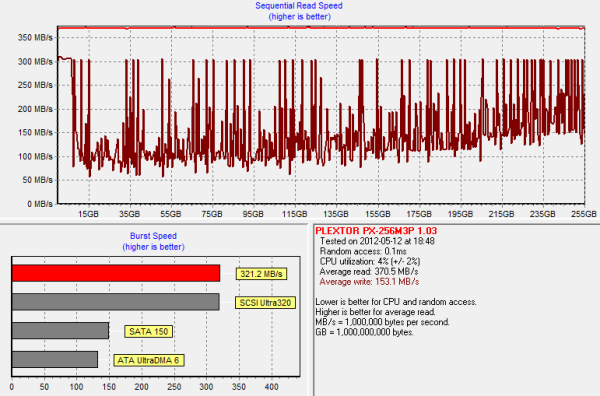Click the SCSI Ultra320 yellow label
600x396 pixels.
265,303
